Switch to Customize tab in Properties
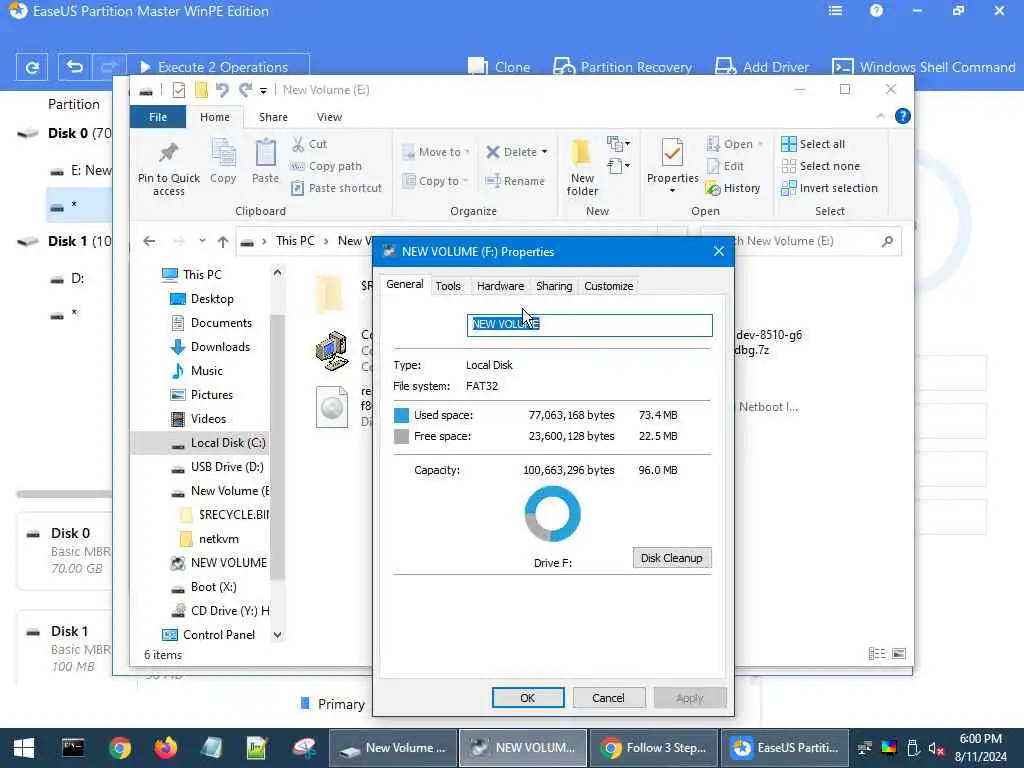Screen dimensions: 1024x768 608,286
